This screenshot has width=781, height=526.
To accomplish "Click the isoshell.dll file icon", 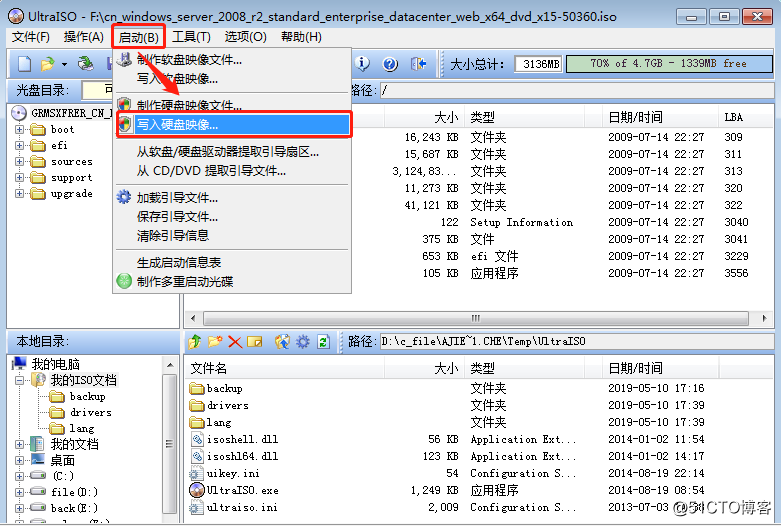I will (x=197, y=439).
